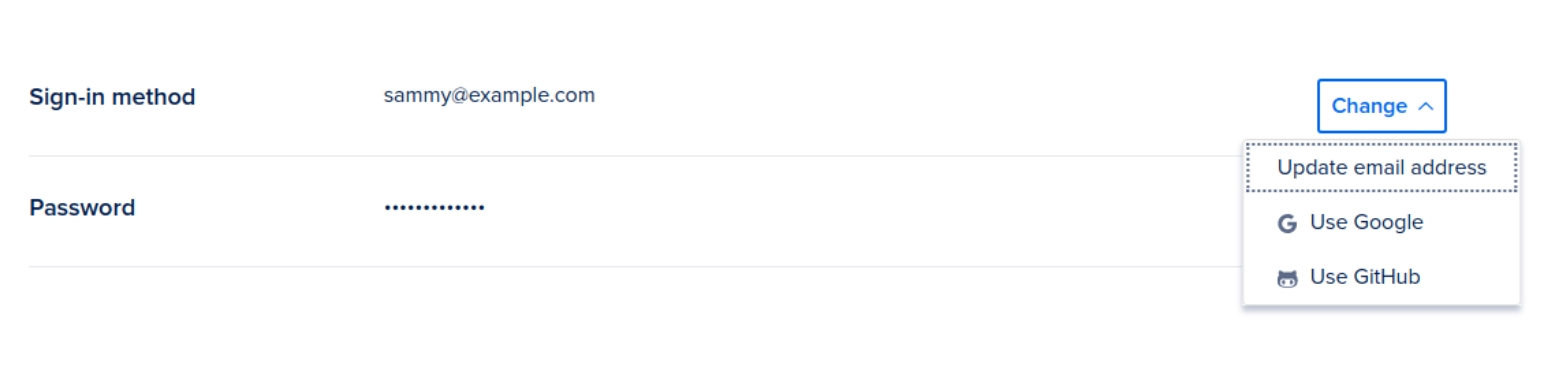This screenshot has width=1544, height=372.
Task: Click the focused dotted-outline menu item
Action: click(1381, 167)
